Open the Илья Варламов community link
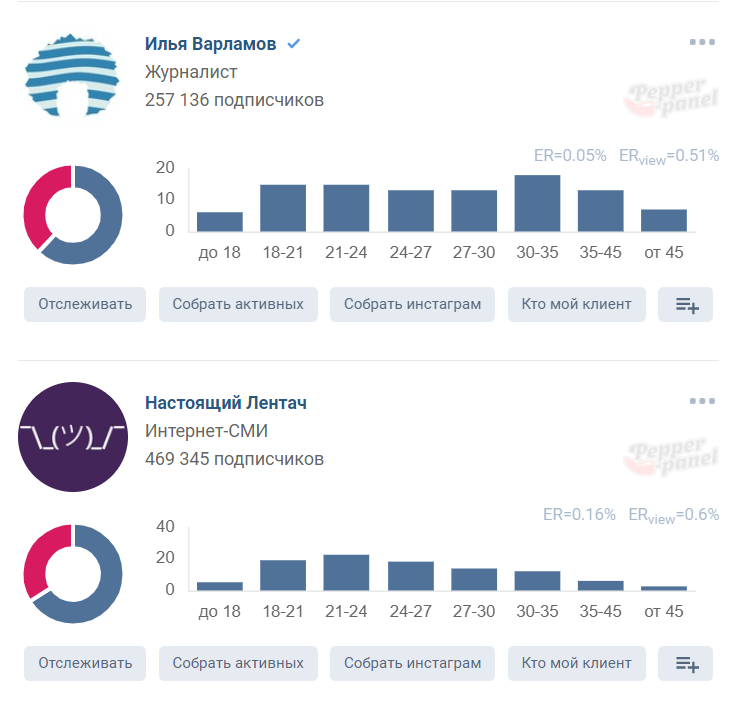This screenshot has height=701, width=742. point(211,44)
